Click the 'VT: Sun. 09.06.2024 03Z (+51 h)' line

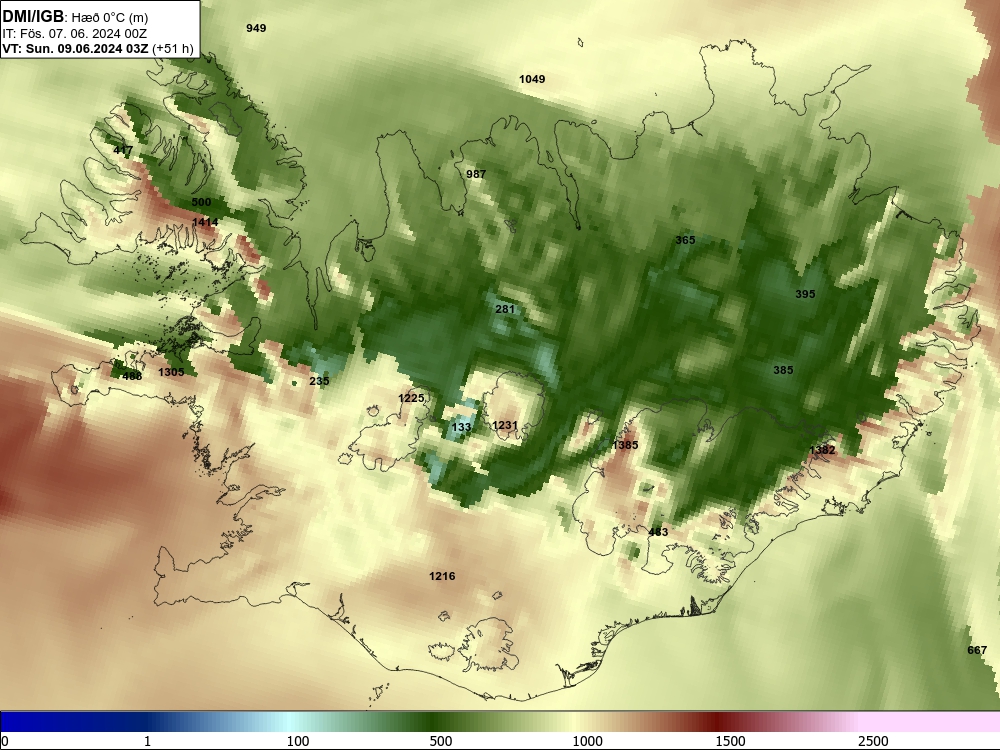[x=98, y=48]
